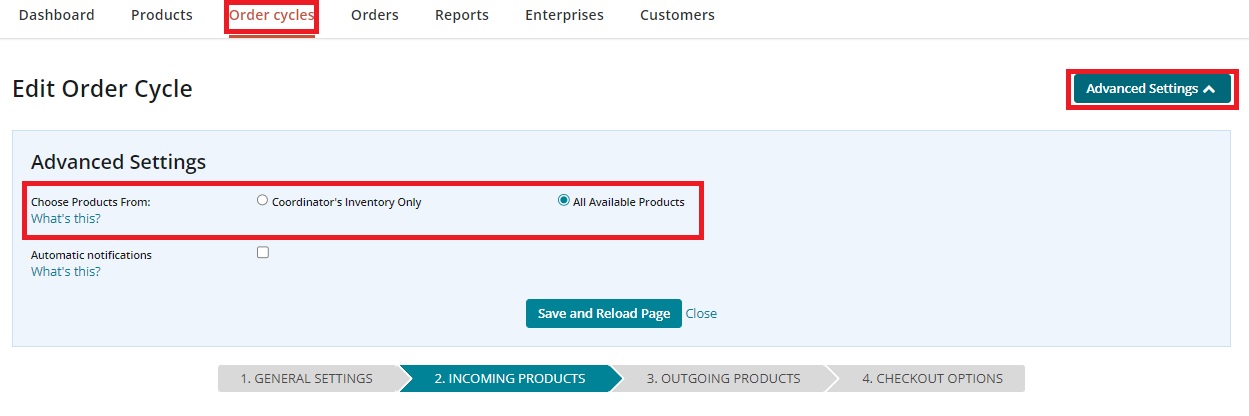Go to the Products menu
The height and width of the screenshot is (416, 1249).
[x=162, y=15]
